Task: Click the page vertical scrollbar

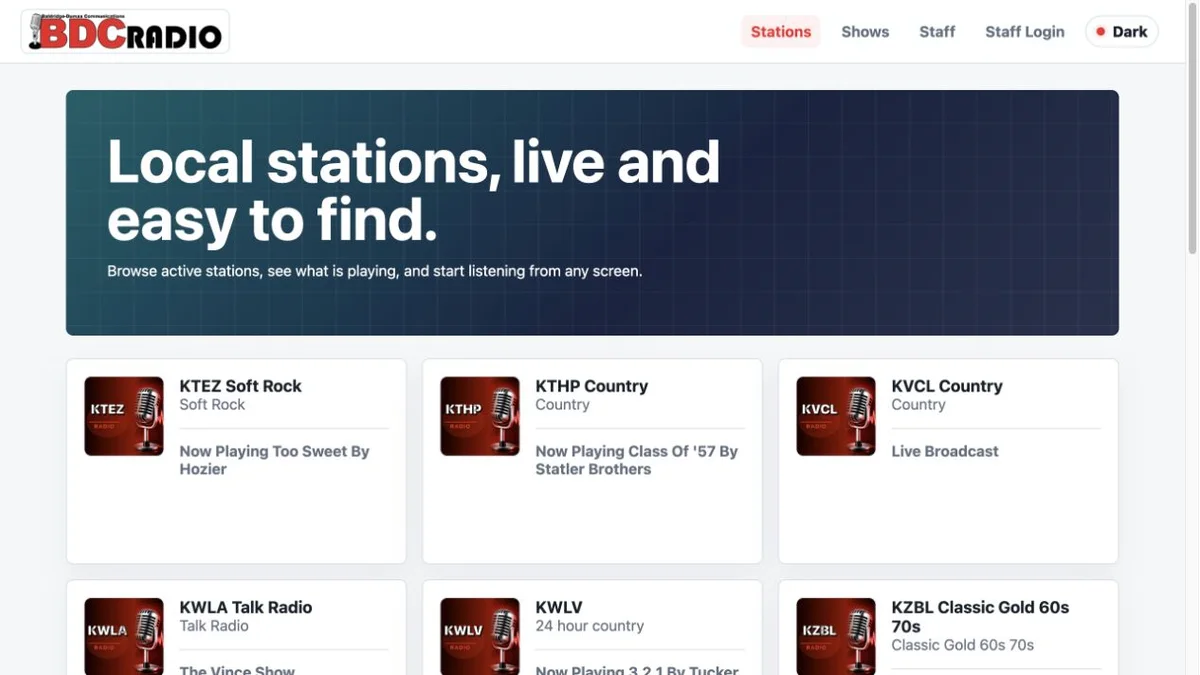Action: tap(1192, 128)
